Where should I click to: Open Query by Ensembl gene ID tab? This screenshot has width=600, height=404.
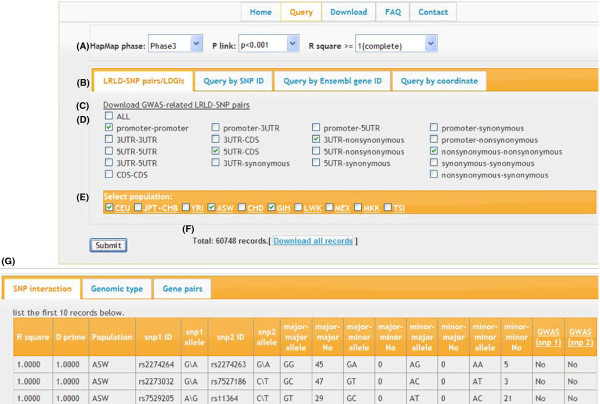tap(333, 81)
